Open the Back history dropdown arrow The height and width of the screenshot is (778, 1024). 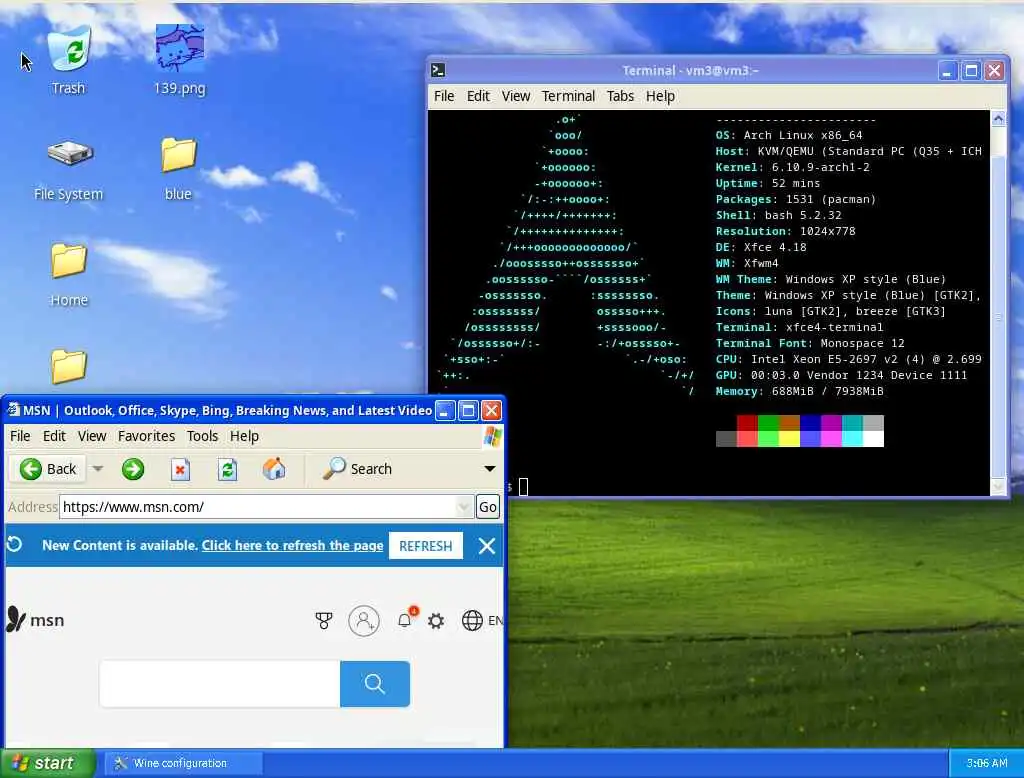[x=98, y=468]
